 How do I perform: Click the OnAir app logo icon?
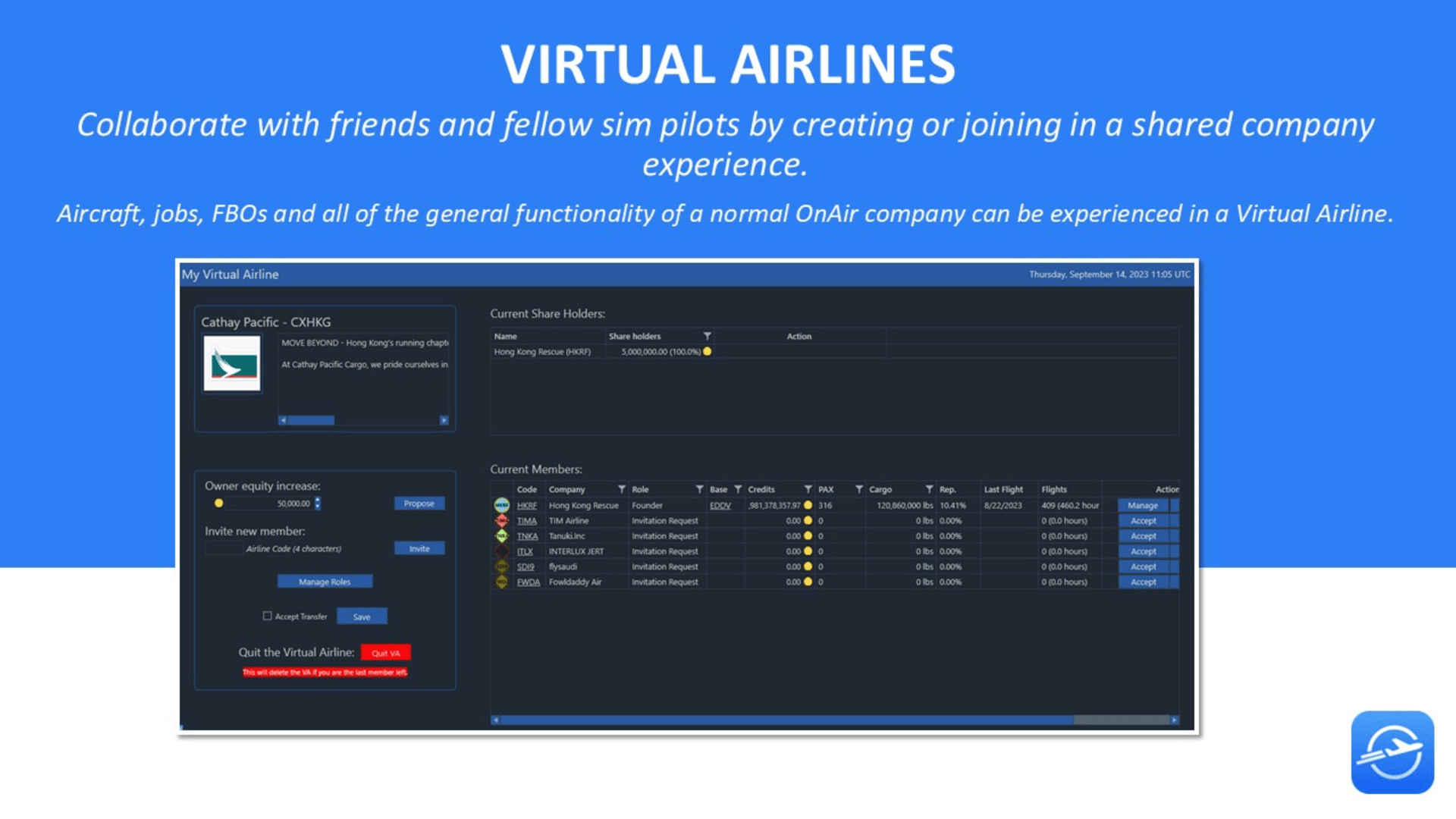click(x=1392, y=752)
